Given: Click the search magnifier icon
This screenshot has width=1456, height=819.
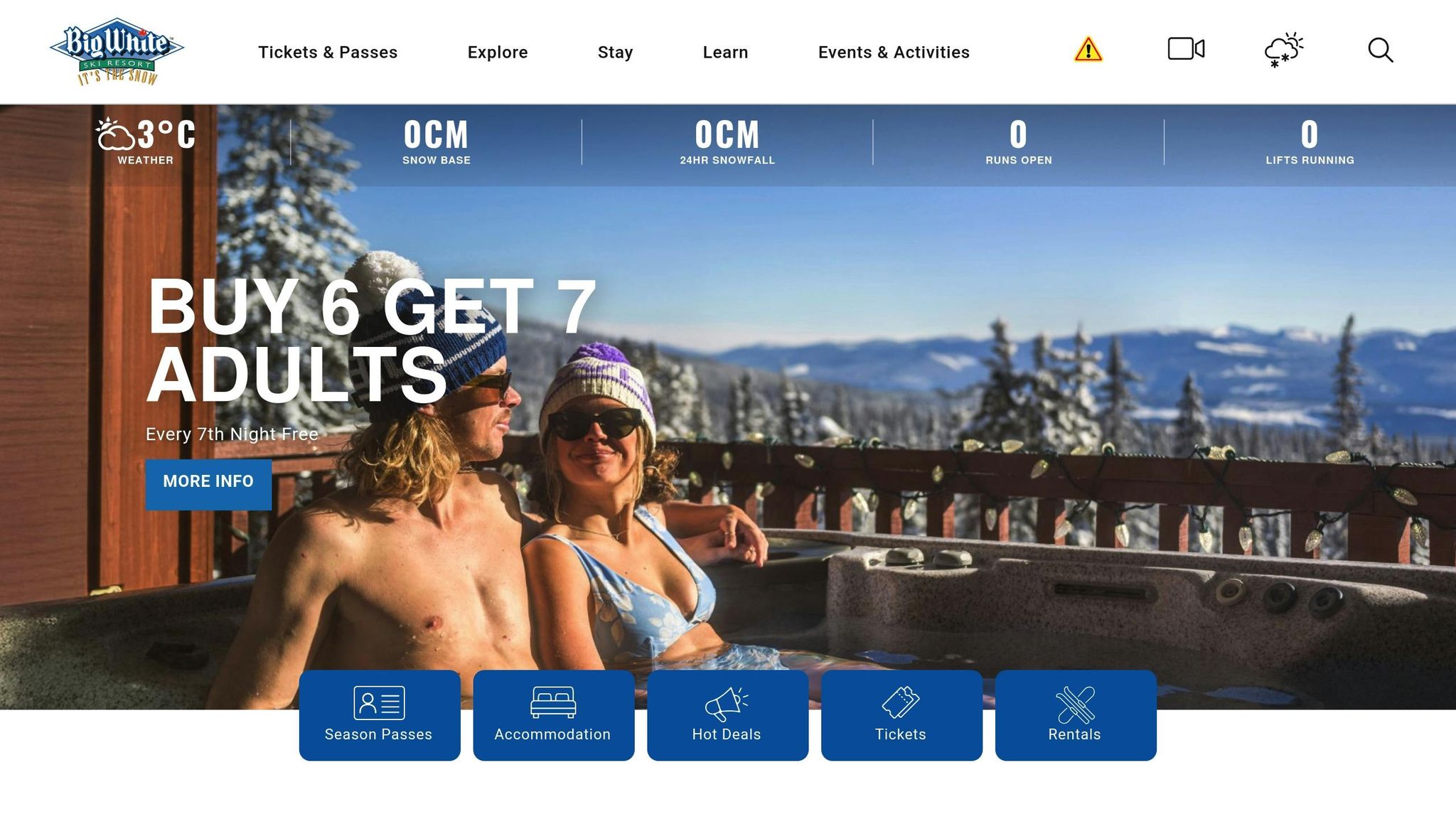Looking at the screenshot, I should point(1380,50).
